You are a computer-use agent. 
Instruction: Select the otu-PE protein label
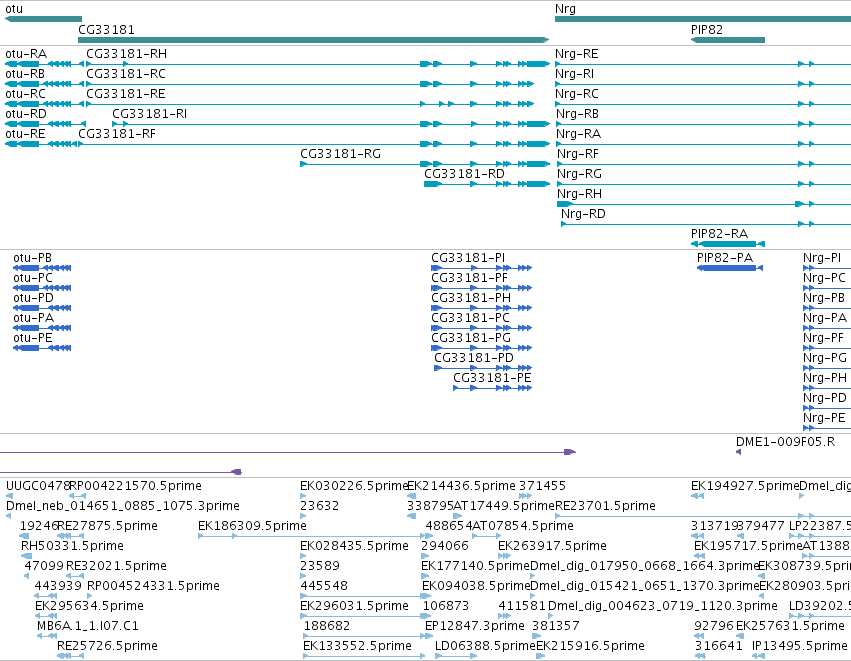click(33, 338)
